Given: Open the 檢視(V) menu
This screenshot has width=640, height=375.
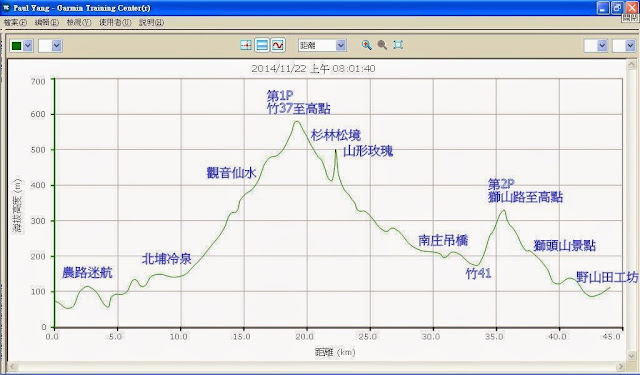Looking at the screenshot, I should (79, 22).
